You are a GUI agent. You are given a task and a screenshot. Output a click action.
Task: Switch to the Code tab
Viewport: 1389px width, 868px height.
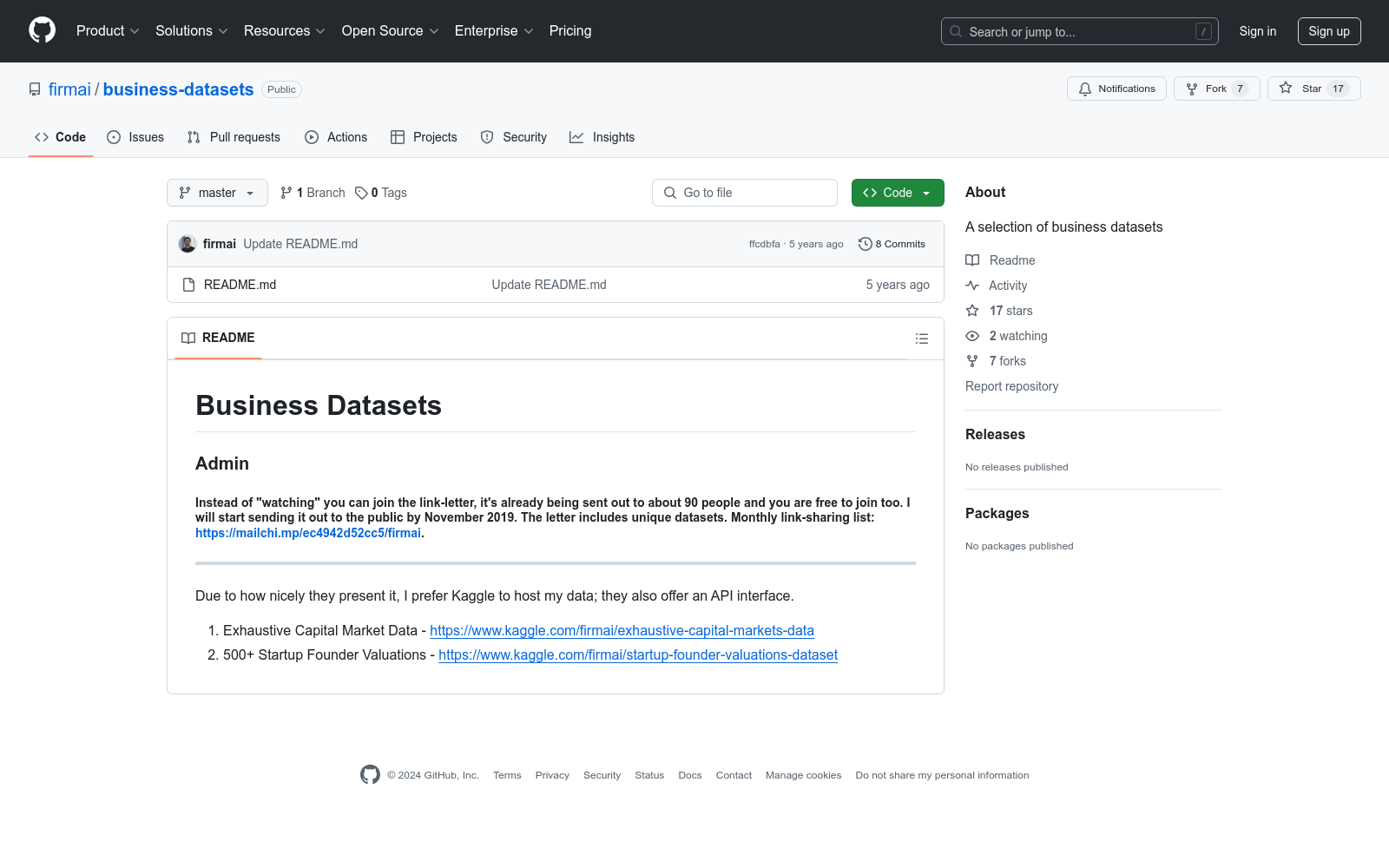tap(60, 137)
